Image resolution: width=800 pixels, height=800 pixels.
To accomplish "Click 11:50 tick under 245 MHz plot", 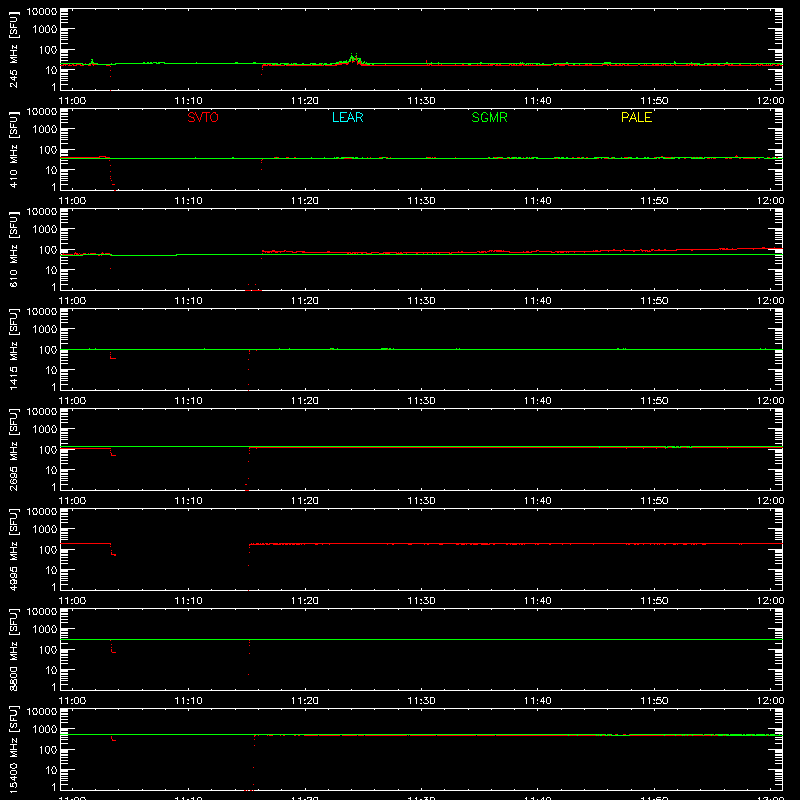I will tap(654, 101).
